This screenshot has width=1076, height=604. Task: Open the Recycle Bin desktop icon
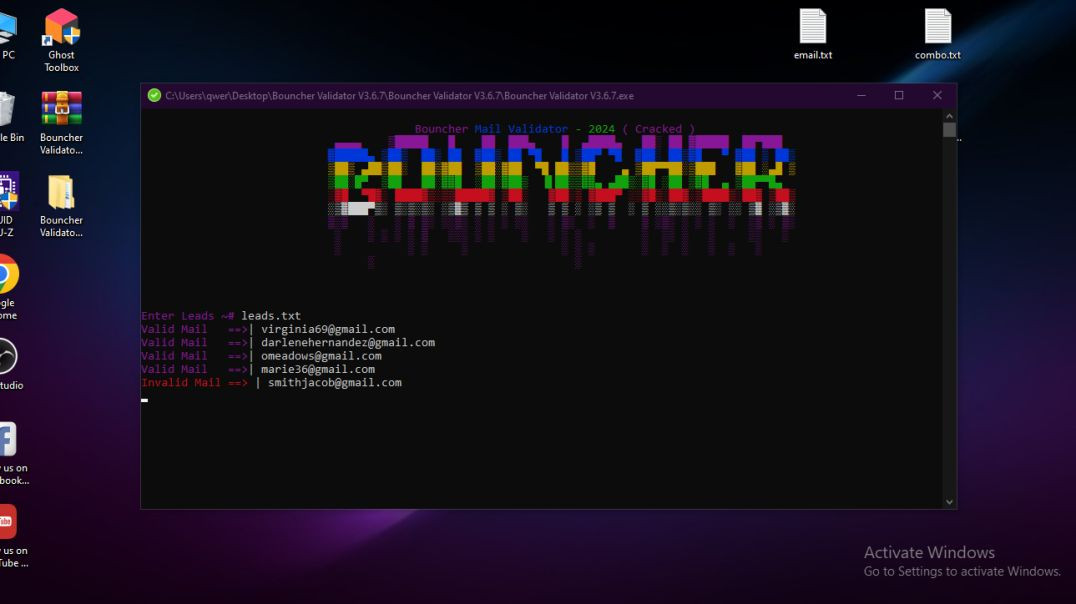click(x=10, y=117)
